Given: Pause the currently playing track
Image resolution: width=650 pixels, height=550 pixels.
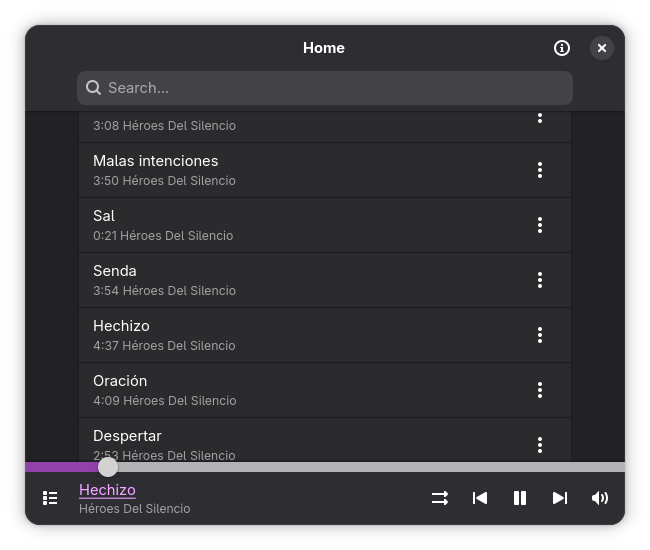Looking at the screenshot, I should pos(520,498).
